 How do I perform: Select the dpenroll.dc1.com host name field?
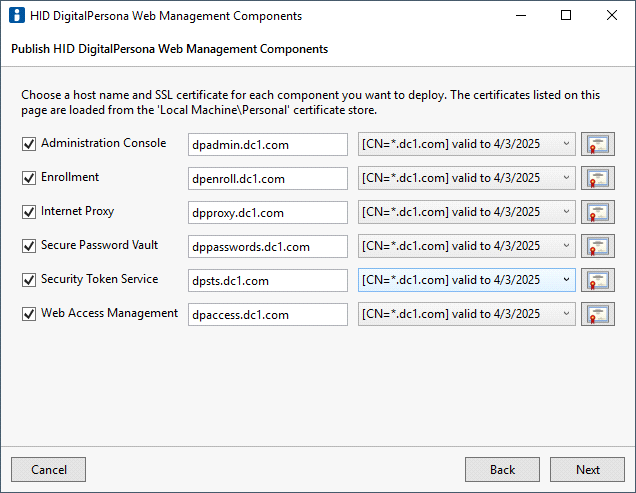[267, 179]
